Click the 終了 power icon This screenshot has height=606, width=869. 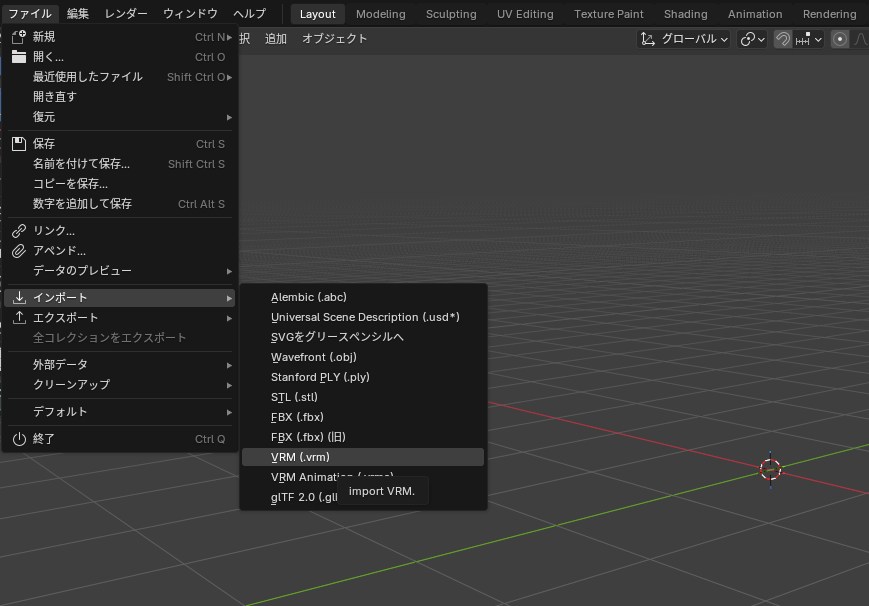coord(18,438)
